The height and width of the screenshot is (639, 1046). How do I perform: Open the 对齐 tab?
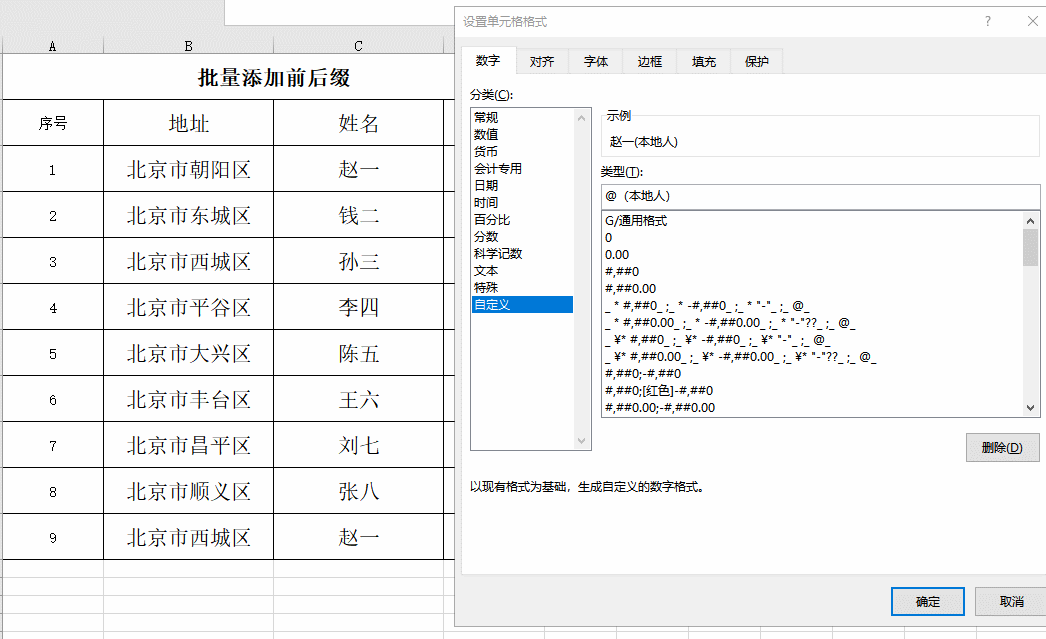[542, 61]
